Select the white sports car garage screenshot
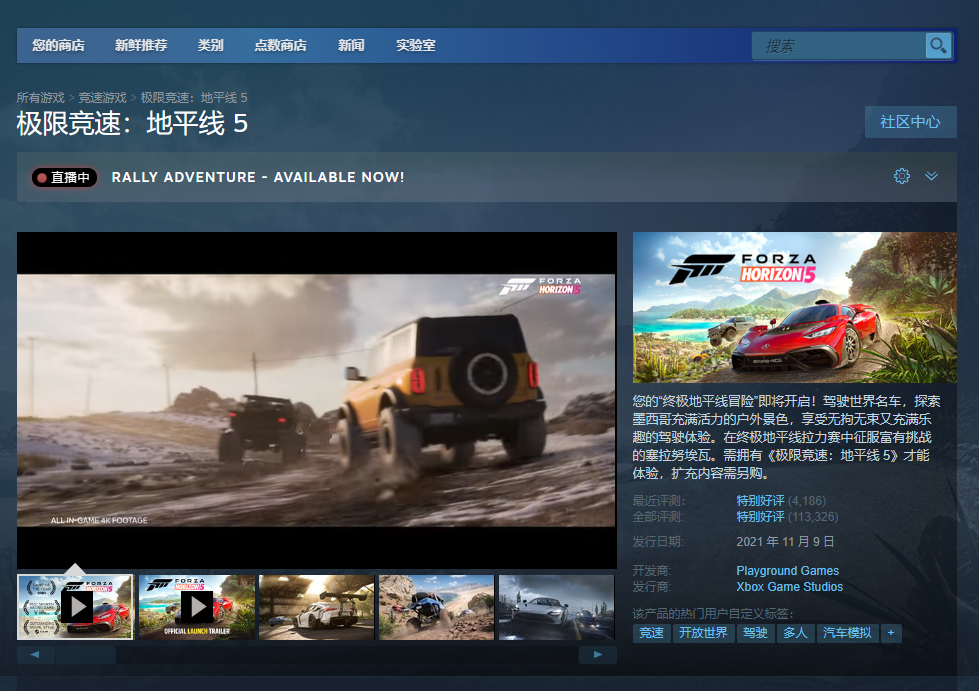The image size is (979, 691). click(317, 607)
